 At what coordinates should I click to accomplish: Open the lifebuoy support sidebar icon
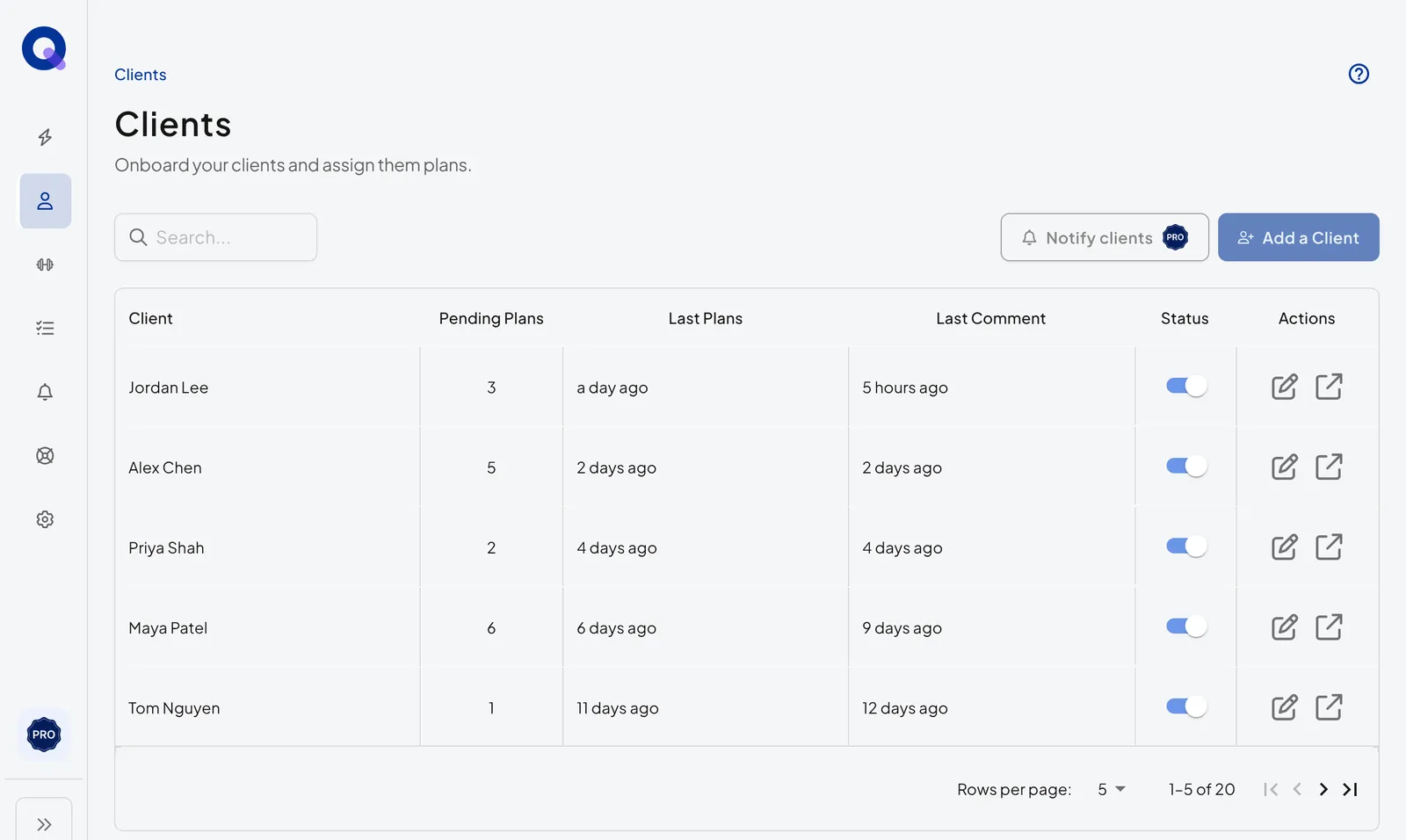tap(45, 455)
